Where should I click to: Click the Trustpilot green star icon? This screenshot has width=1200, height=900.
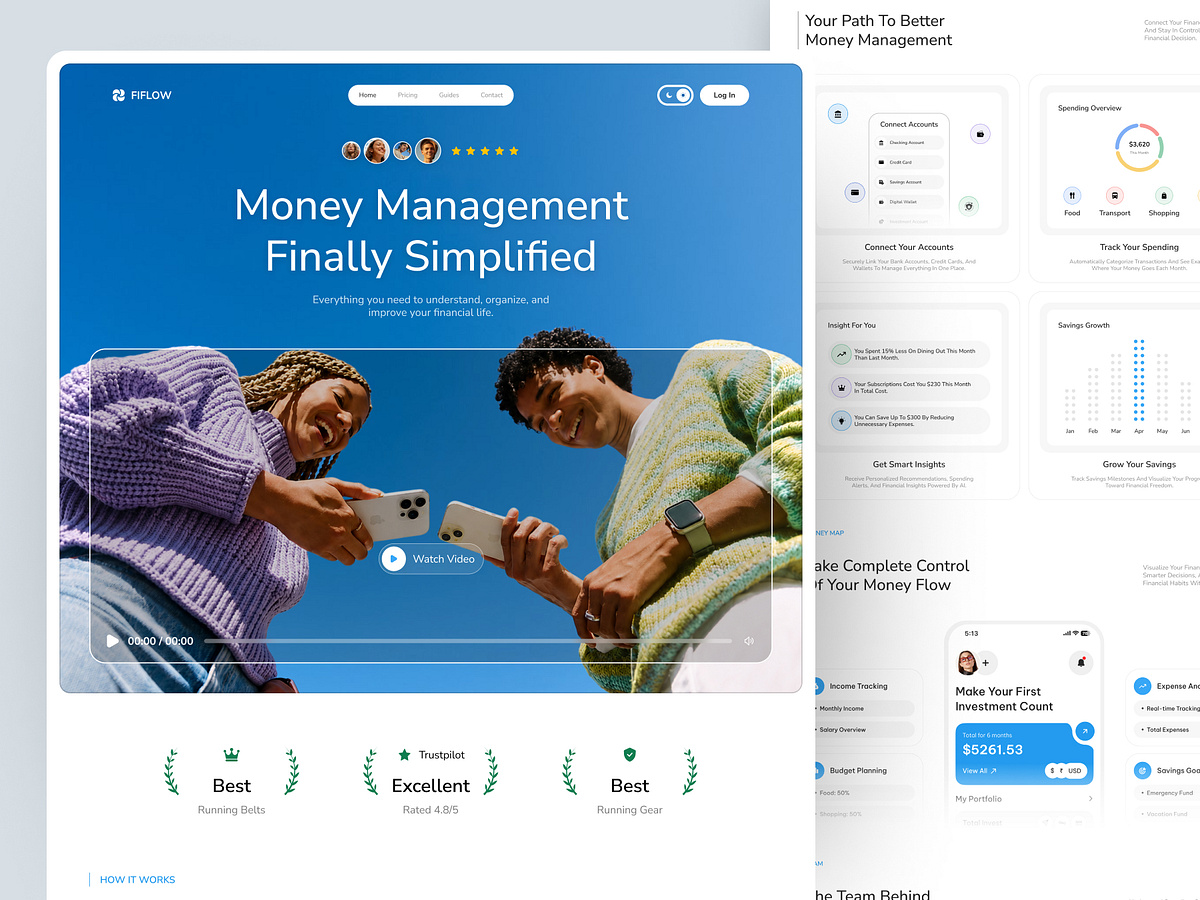coord(404,755)
